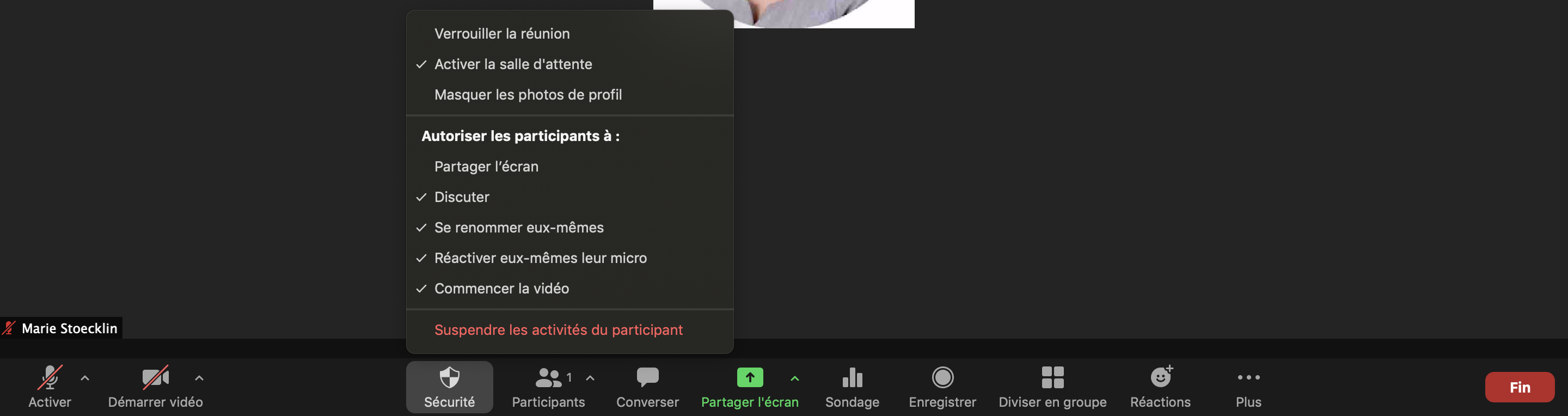
Task: Unmute with the Activer microphone icon
Action: coord(50,378)
